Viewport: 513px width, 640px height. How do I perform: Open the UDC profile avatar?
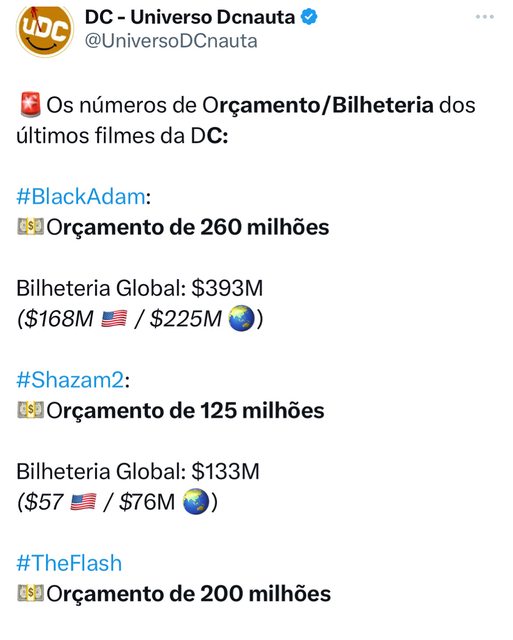click(45, 29)
